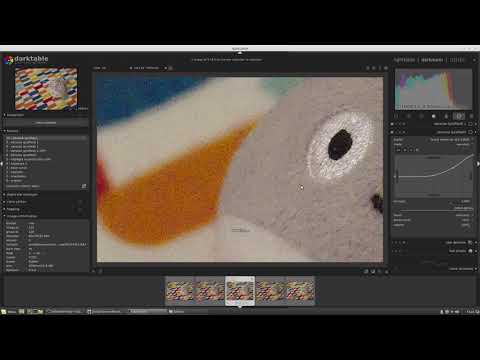Open preferences gear icon
Viewport: 480px width, 360px height.
tap(386, 68)
